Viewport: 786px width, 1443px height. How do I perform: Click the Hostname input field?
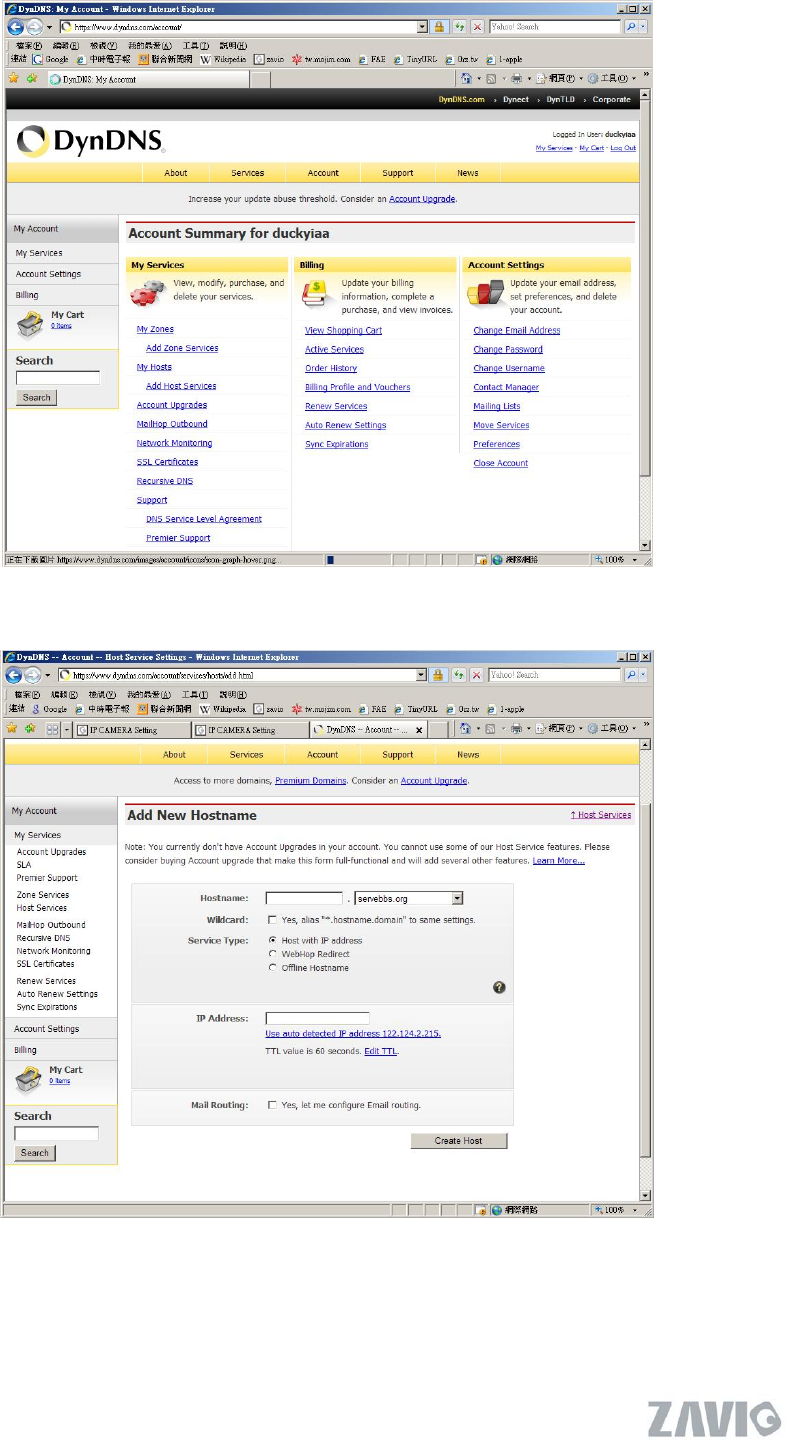click(x=304, y=899)
